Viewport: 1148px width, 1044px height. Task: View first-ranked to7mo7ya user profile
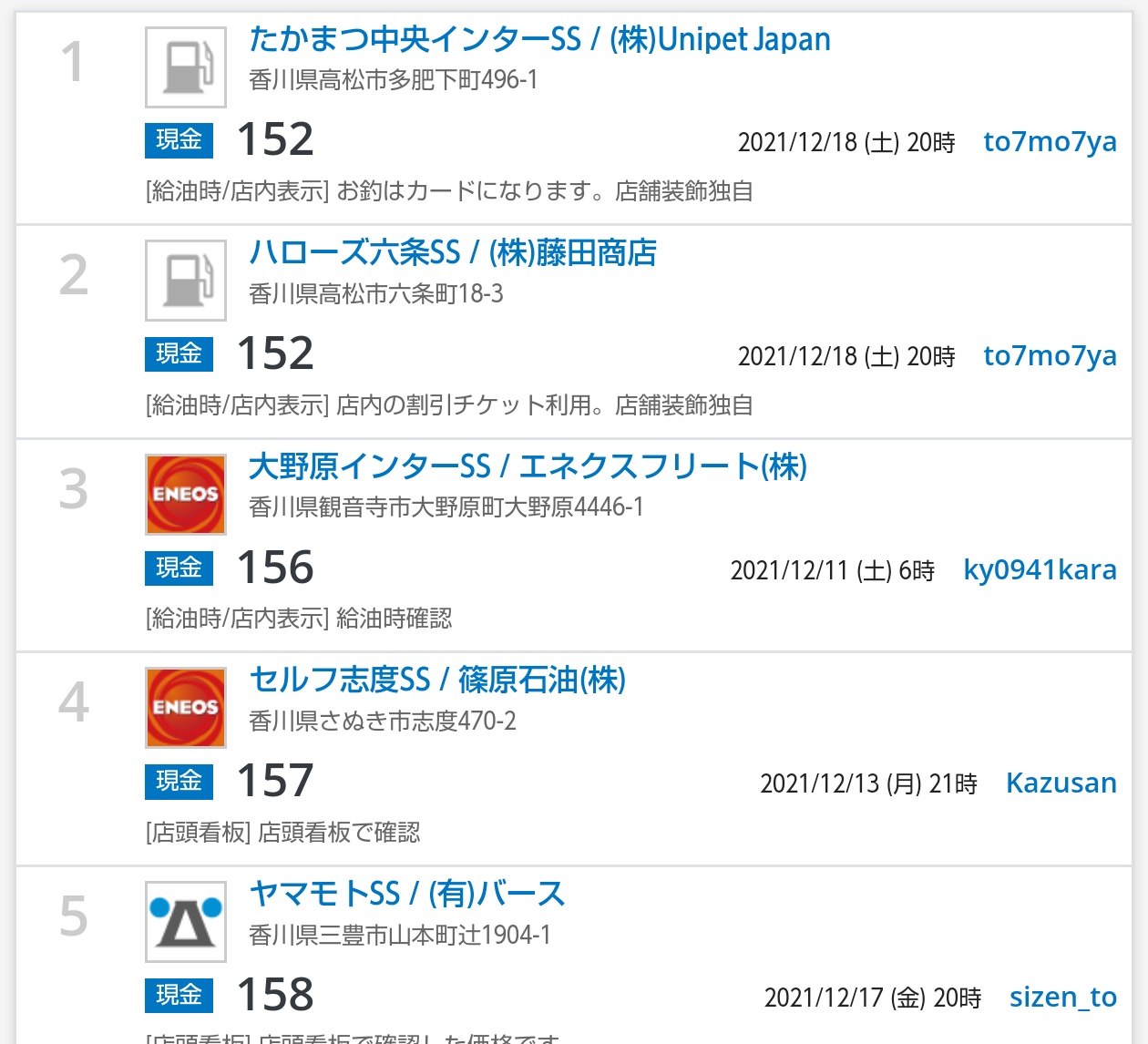pos(1050,142)
